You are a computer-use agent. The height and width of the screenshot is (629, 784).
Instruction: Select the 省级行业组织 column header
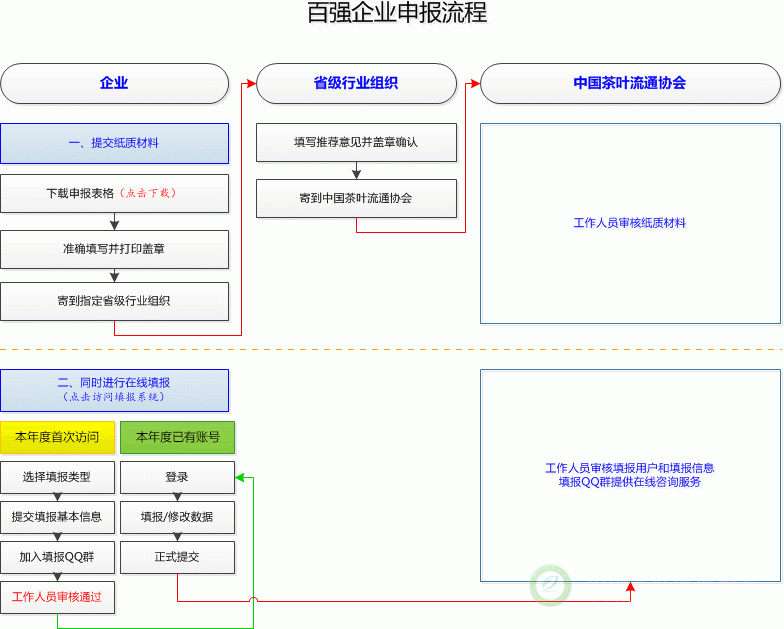[356, 84]
